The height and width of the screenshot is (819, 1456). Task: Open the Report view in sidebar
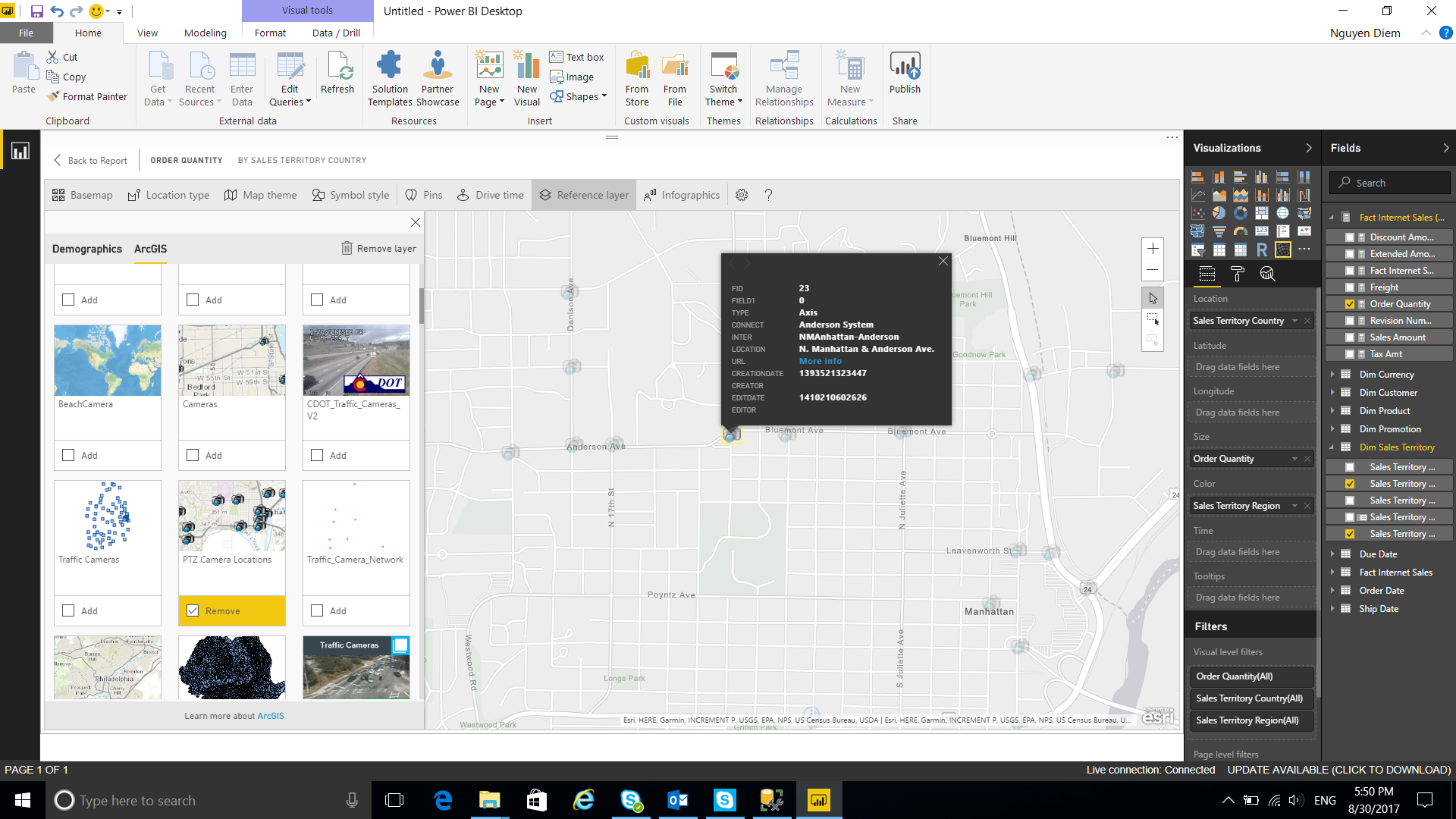pyautogui.click(x=20, y=151)
